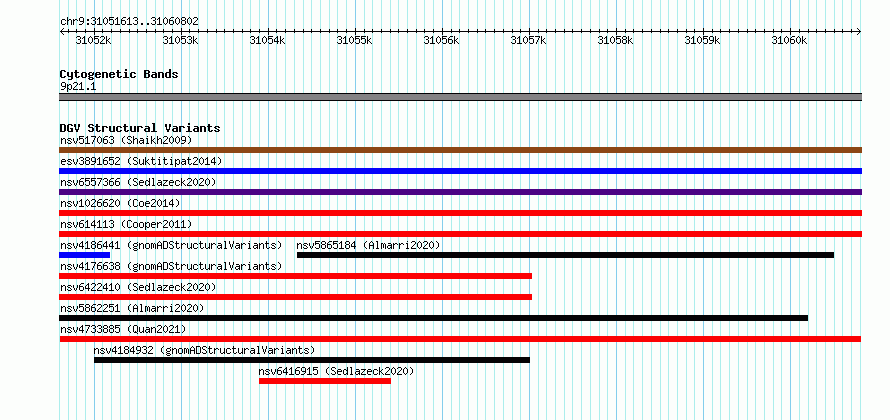This screenshot has width=890, height=420.
Task: Open the nsv5862251 (Almarri2020) label
Action: (132, 308)
